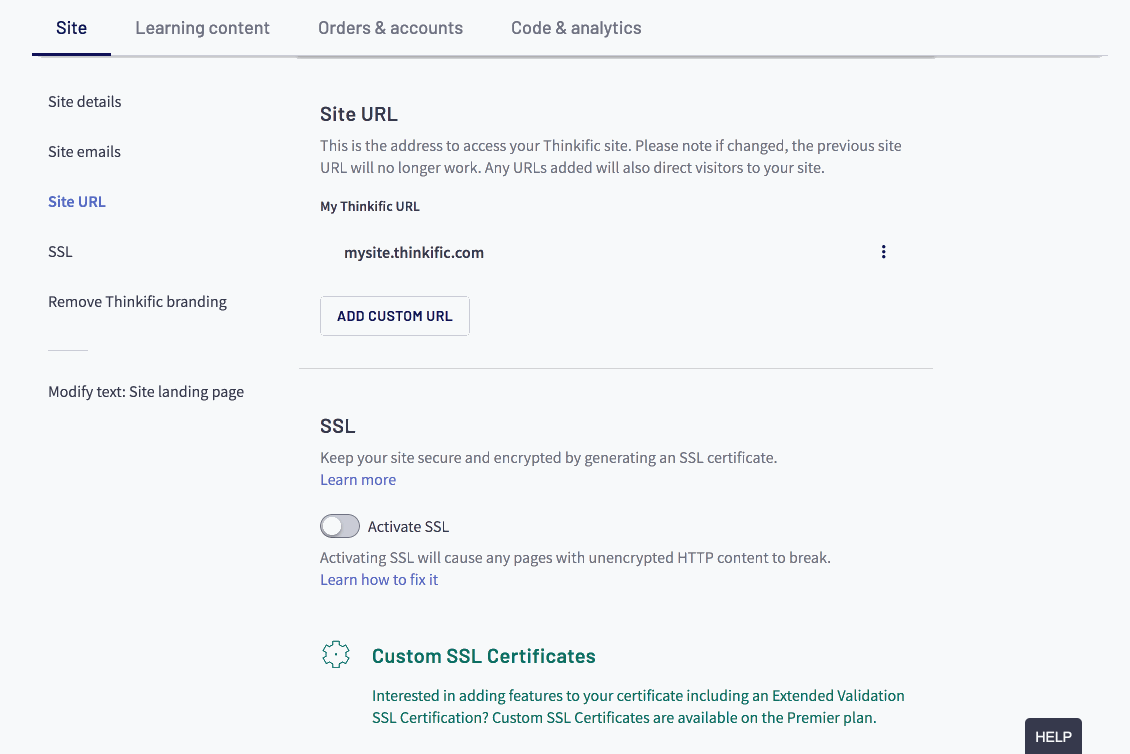Viewport: 1130px width, 754px height.
Task: Open Remove Thinkific branding settings
Action: tap(138, 302)
